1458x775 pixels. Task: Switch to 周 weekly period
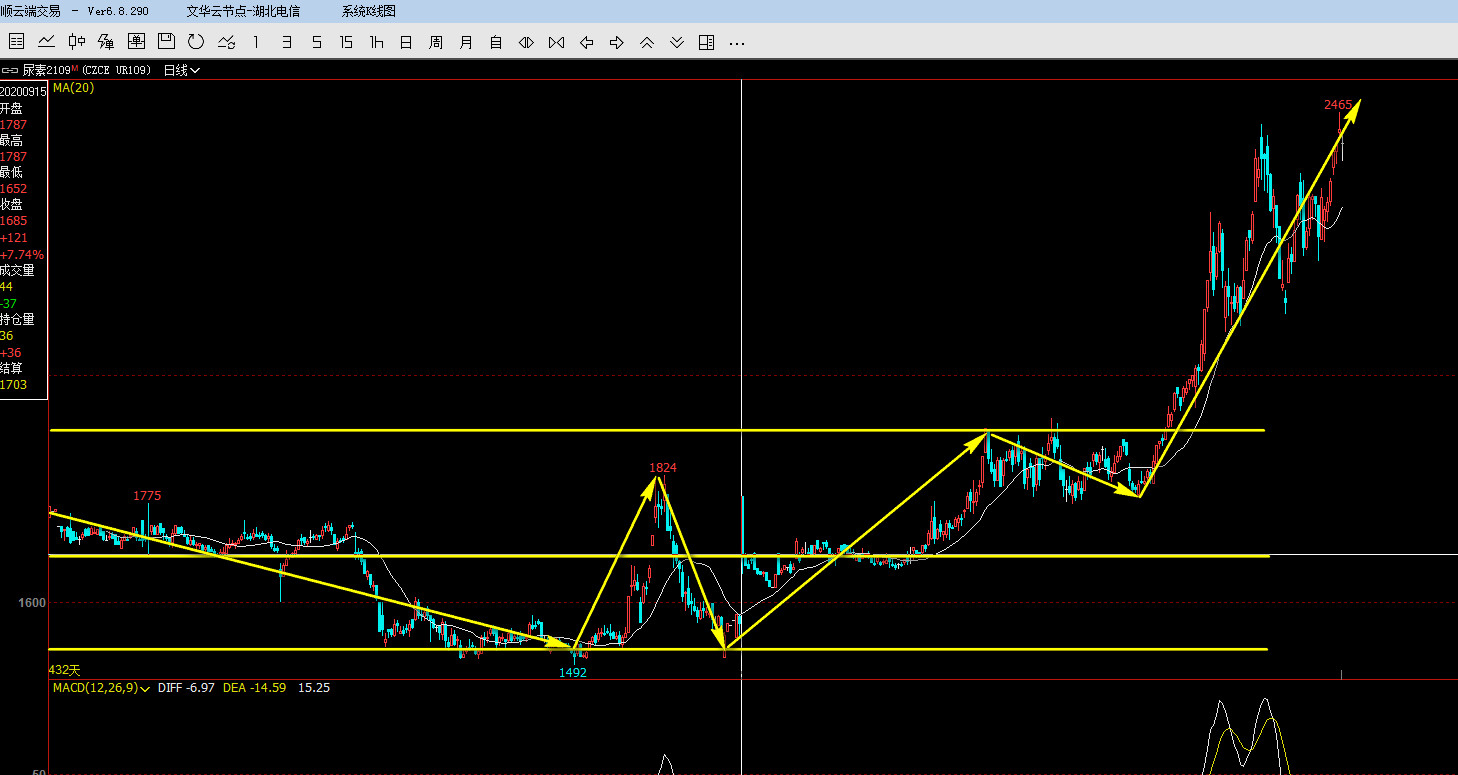point(436,42)
